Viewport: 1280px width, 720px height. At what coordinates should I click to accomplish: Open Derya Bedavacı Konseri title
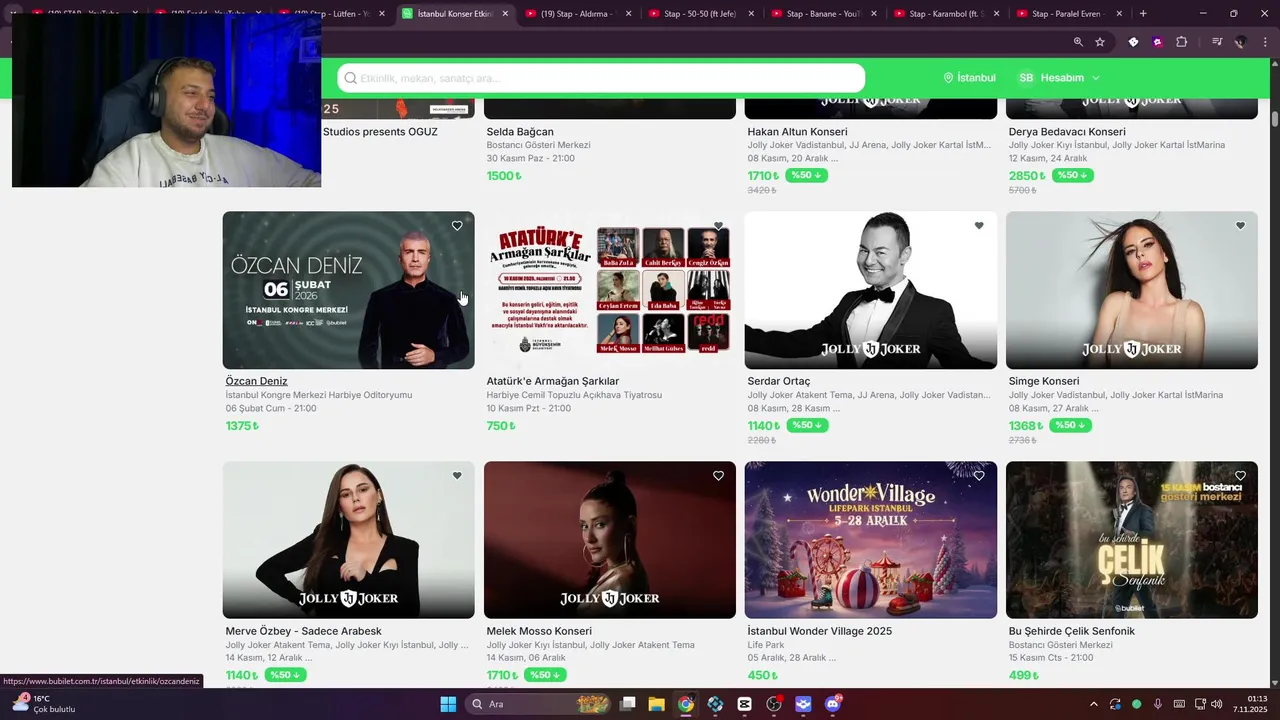(x=1067, y=132)
